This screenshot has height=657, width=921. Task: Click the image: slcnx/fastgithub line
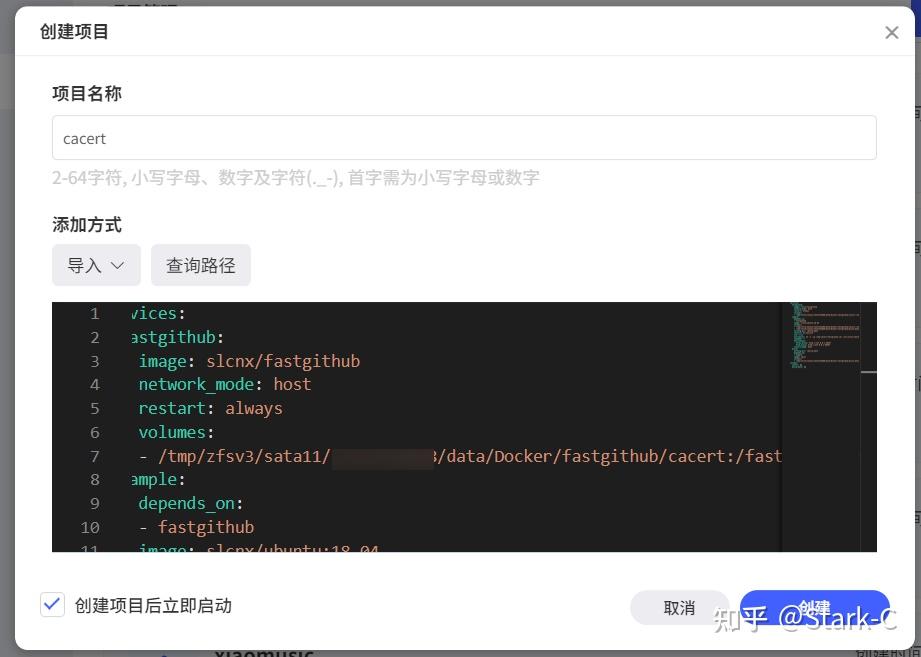[249, 361]
